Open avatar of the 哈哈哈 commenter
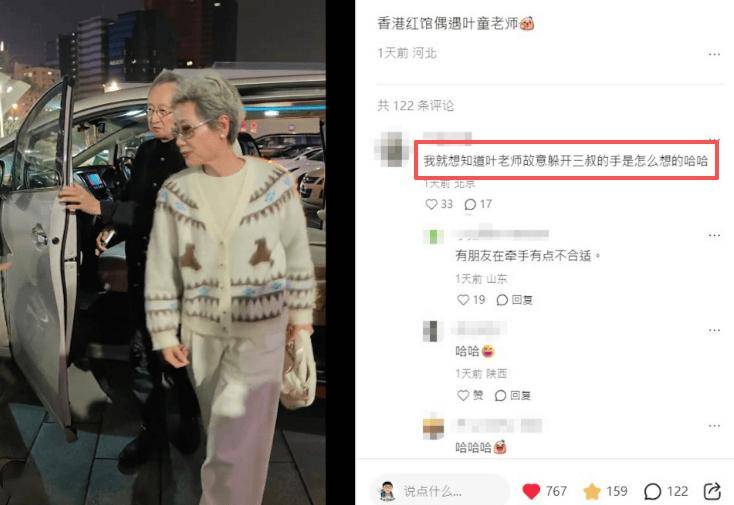 433,427
